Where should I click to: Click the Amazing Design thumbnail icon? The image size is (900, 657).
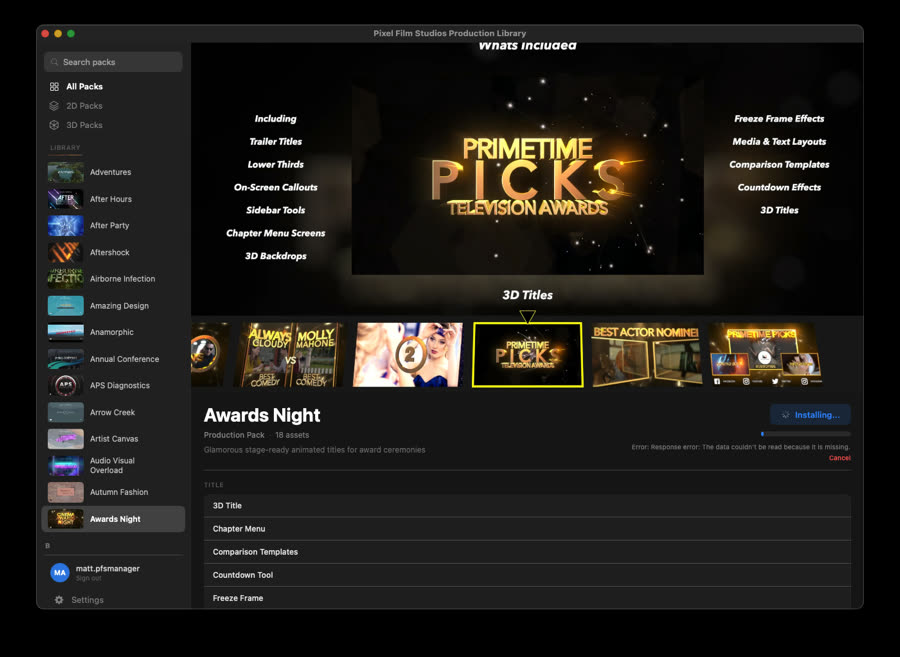(x=65, y=306)
